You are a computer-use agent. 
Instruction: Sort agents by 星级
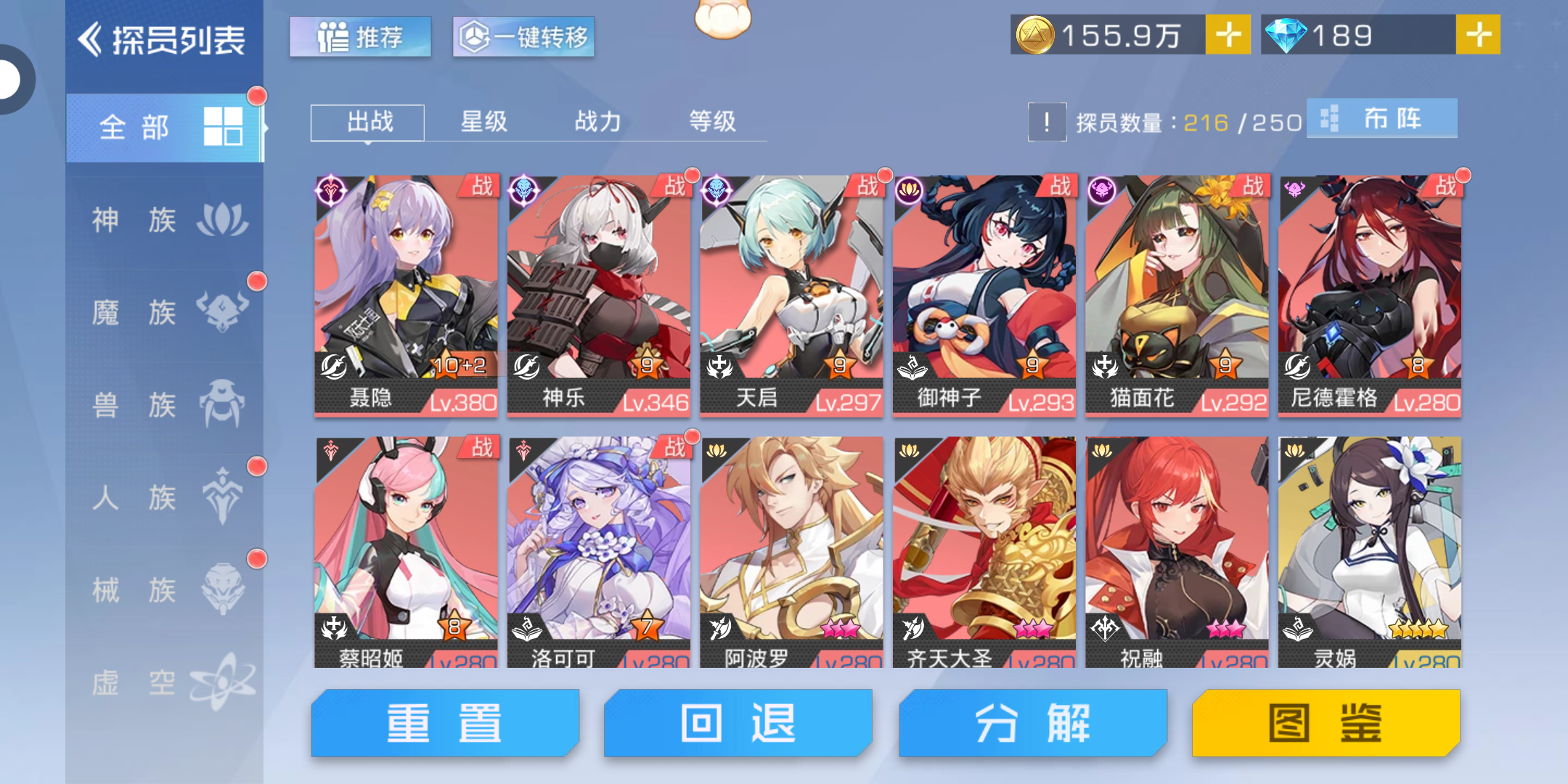pos(483,121)
